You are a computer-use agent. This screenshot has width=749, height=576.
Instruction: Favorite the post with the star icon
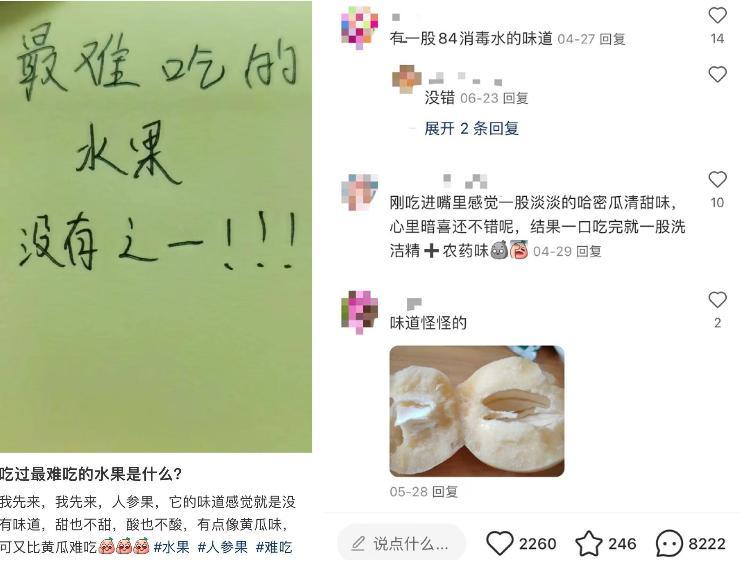point(588,544)
